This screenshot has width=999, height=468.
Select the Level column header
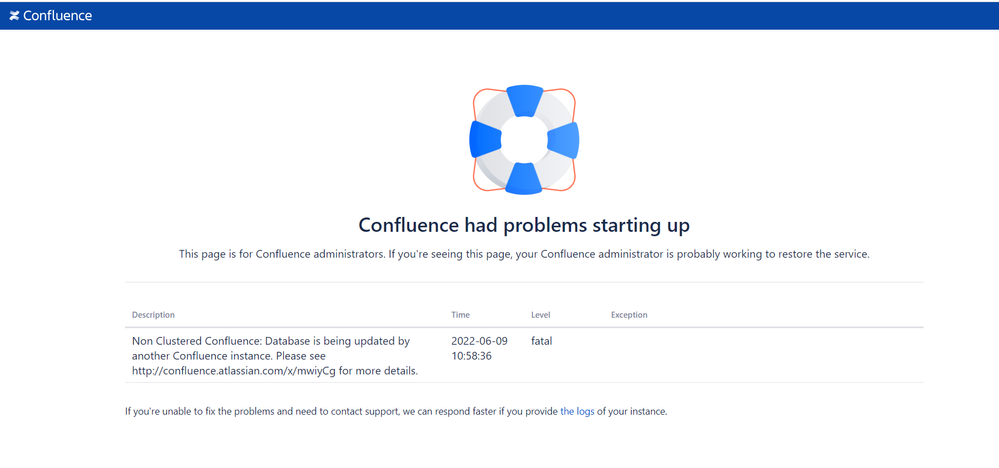click(540, 315)
